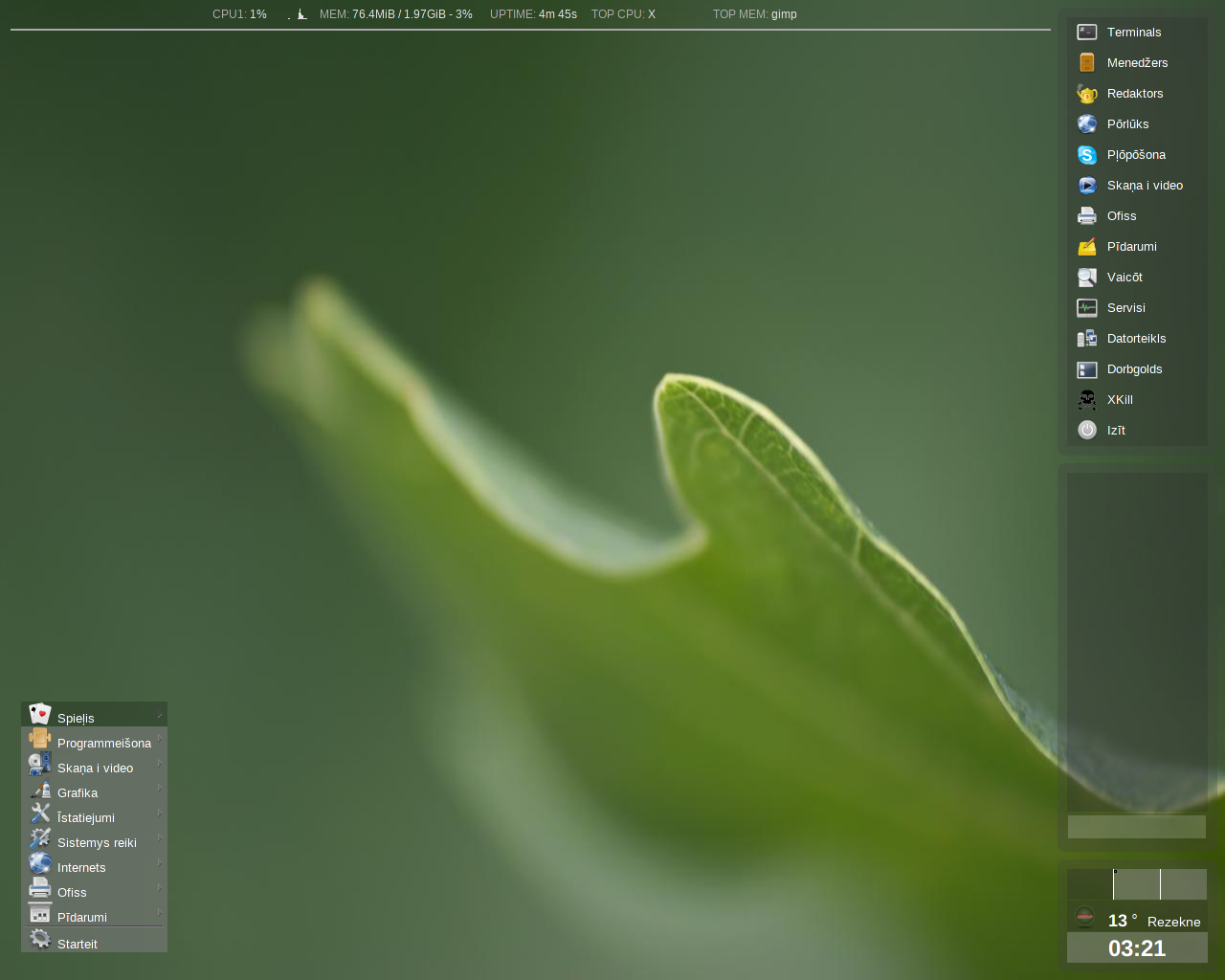This screenshot has width=1225, height=980.
Task: Select the Programmeišona menu entry
Action: tap(94, 740)
